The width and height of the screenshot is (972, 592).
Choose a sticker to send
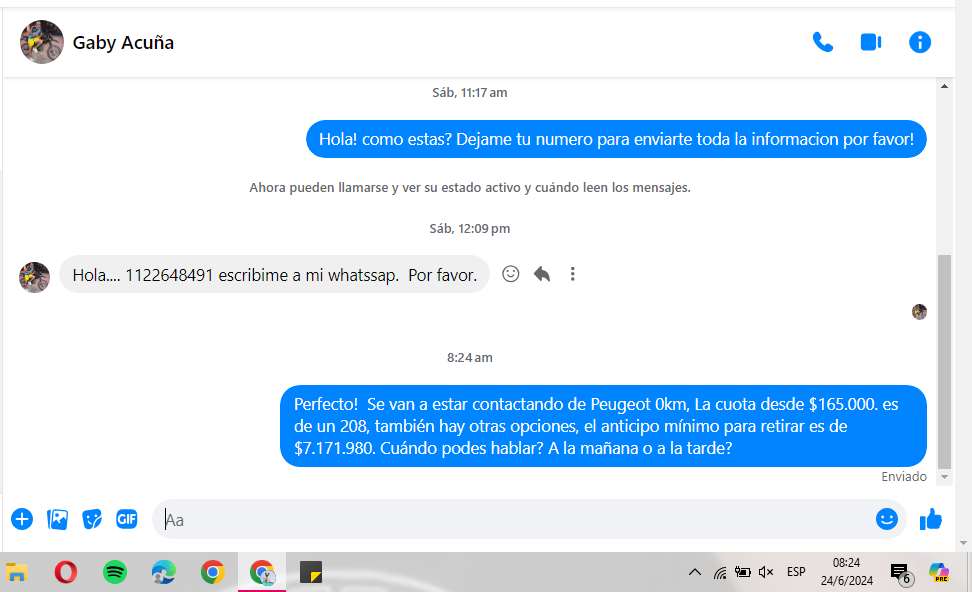tap(92, 519)
